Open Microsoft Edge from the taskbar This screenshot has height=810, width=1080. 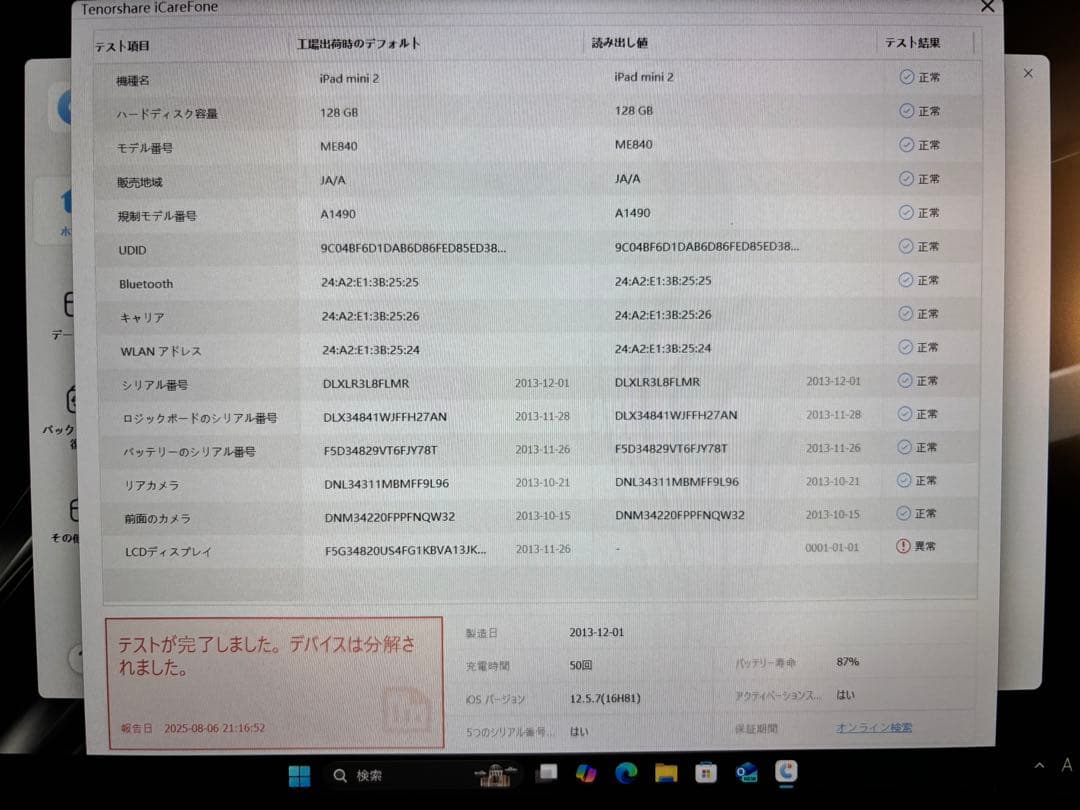click(627, 773)
